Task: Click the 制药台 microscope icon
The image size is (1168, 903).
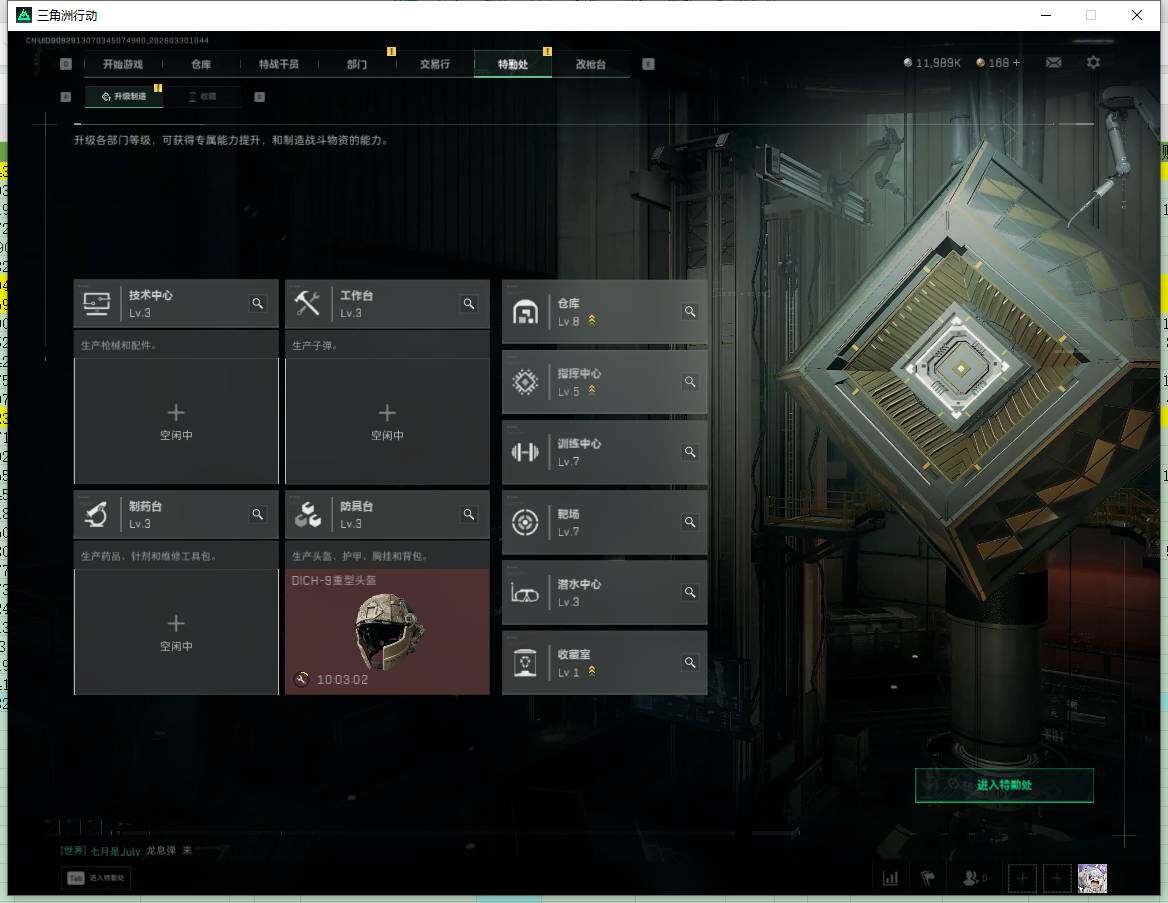Action: coord(97,514)
